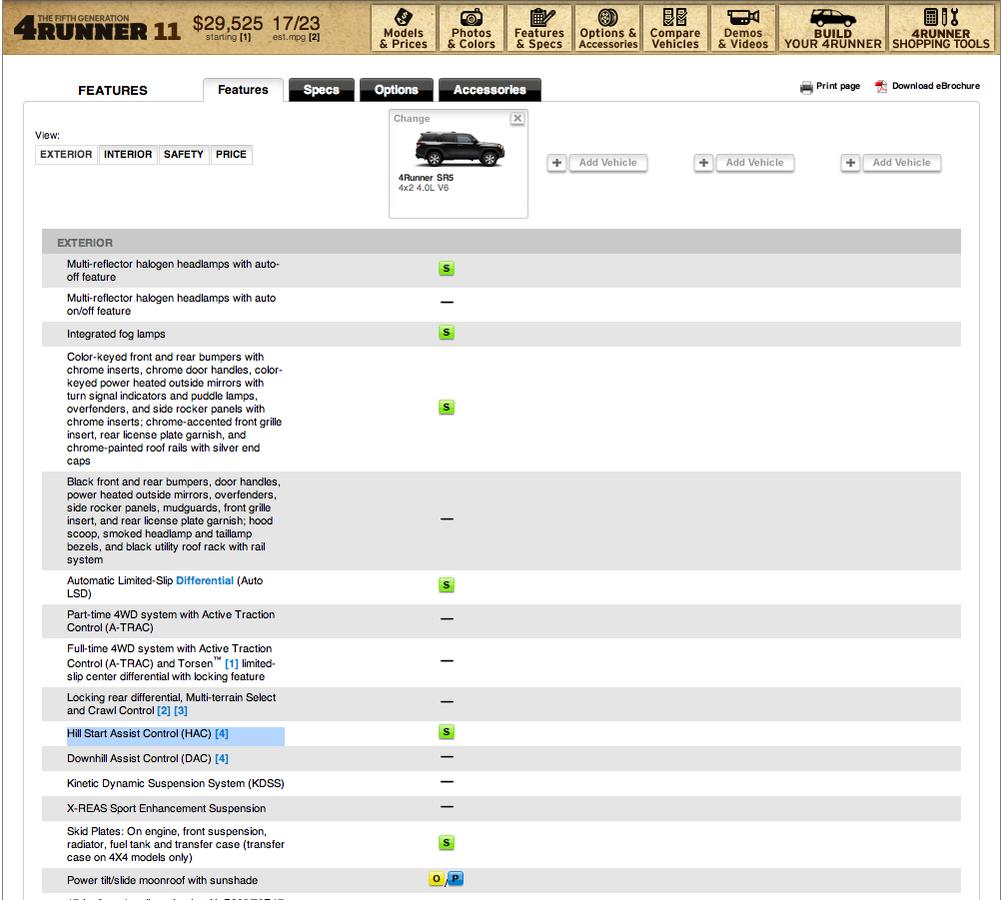Switch to the Accessories tab

click(489, 90)
